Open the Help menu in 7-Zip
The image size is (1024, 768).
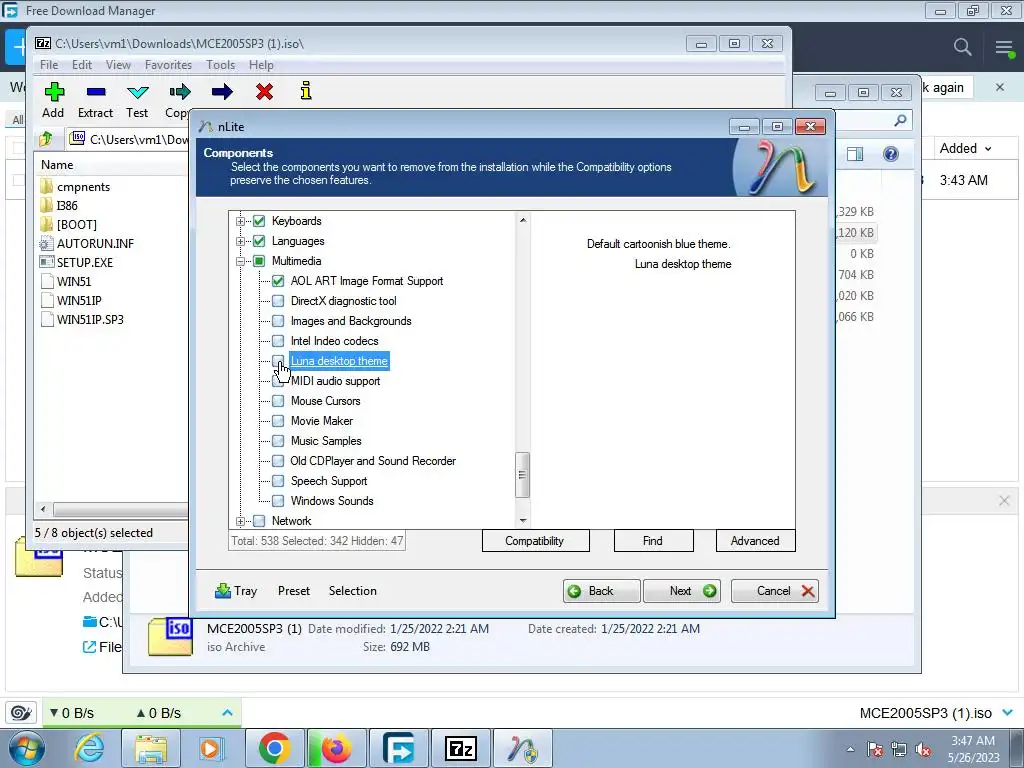pyautogui.click(x=261, y=65)
